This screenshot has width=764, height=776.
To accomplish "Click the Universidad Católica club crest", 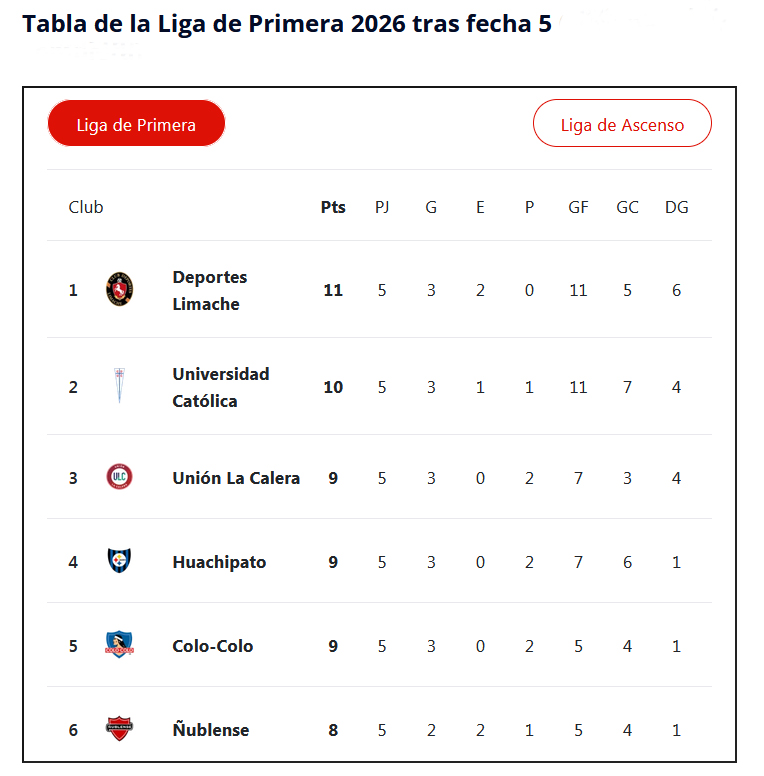I will [x=120, y=386].
